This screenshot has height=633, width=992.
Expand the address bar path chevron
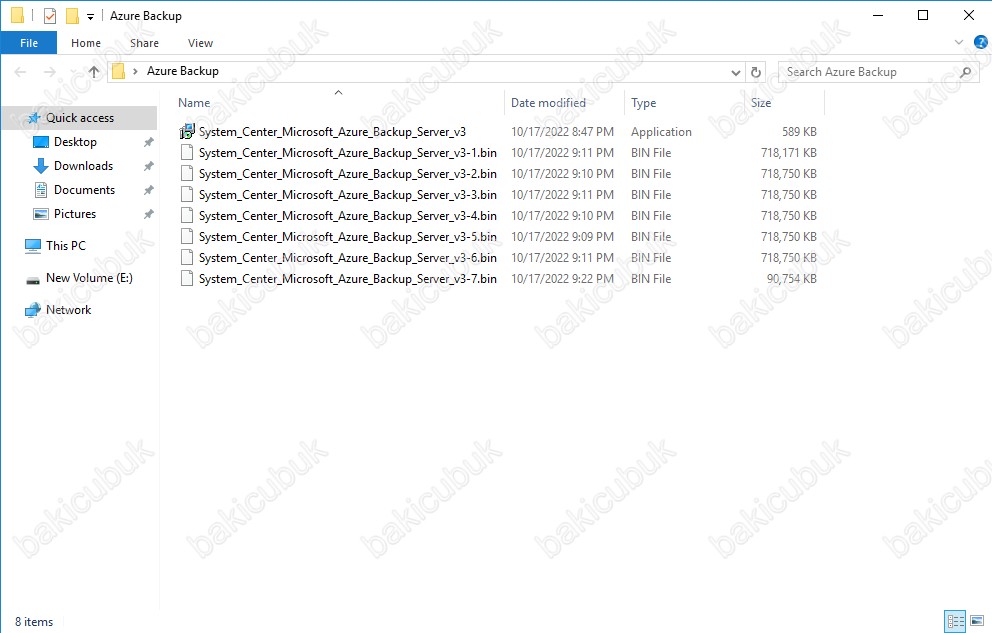pos(135,71)
